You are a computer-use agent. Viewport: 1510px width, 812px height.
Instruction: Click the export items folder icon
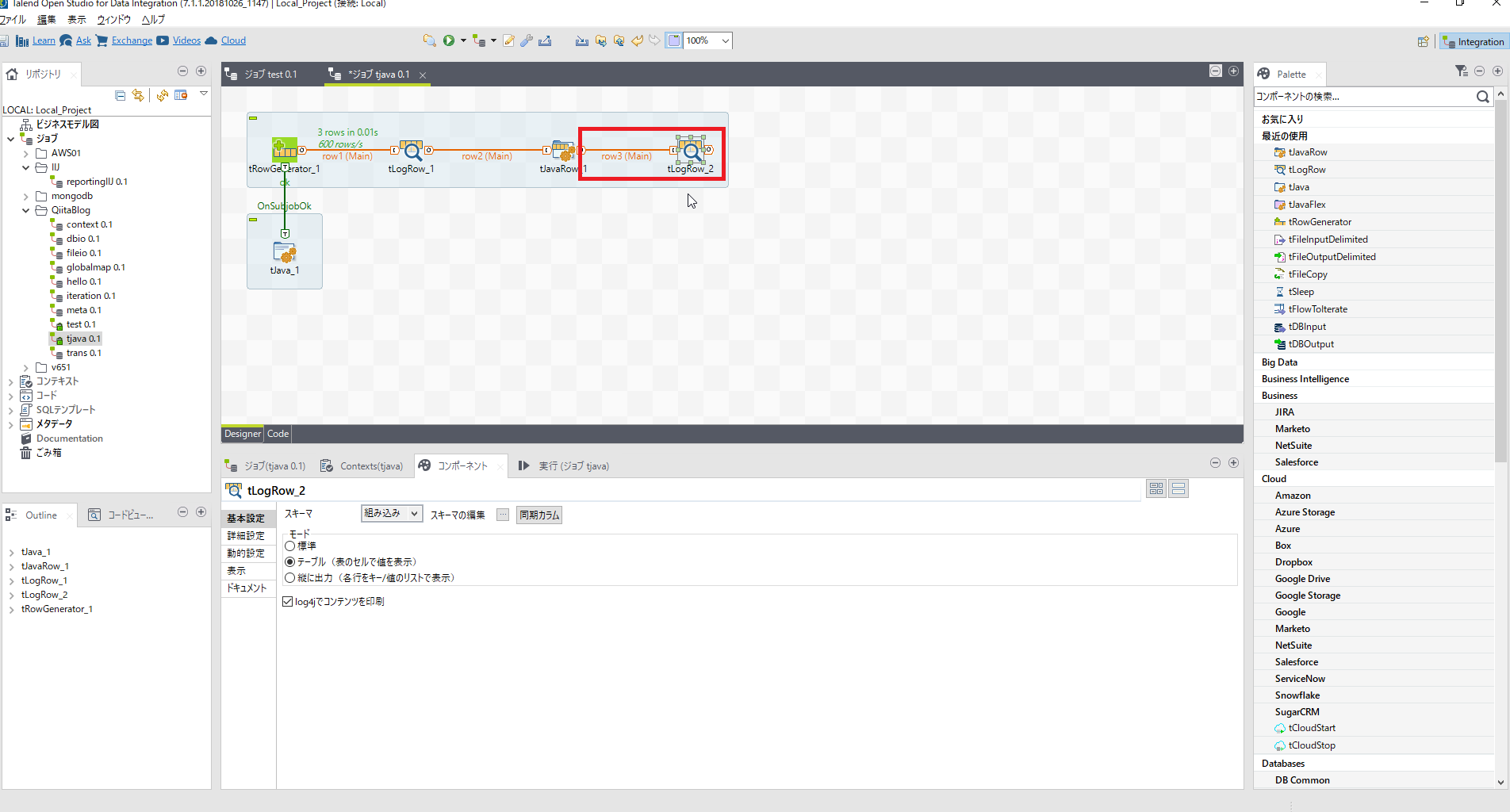click(x=600, y=40)
